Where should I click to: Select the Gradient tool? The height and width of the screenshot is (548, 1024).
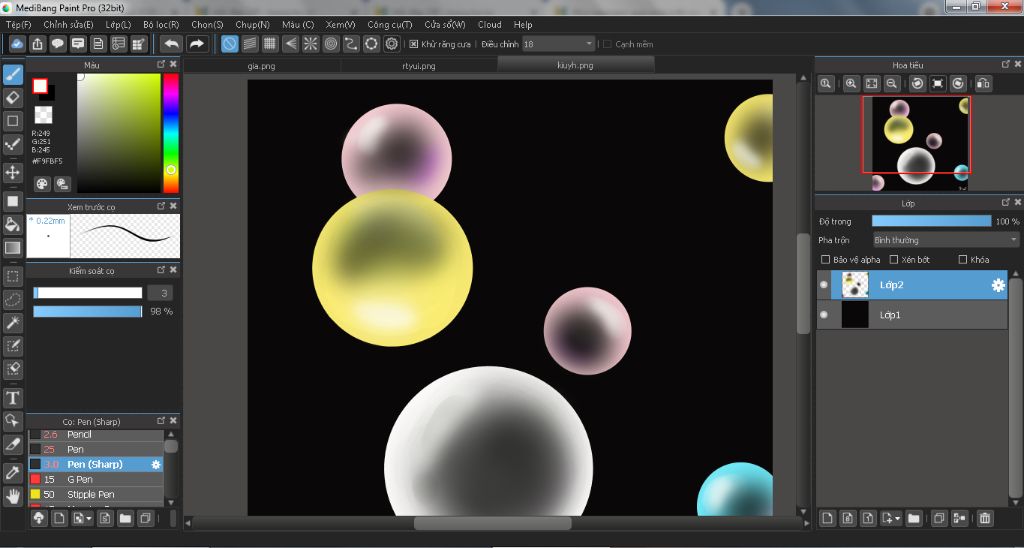12,248
